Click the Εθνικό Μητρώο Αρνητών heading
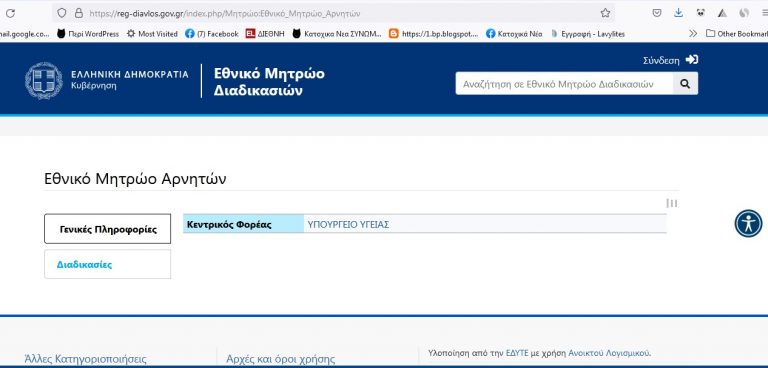 click(135, 179)
